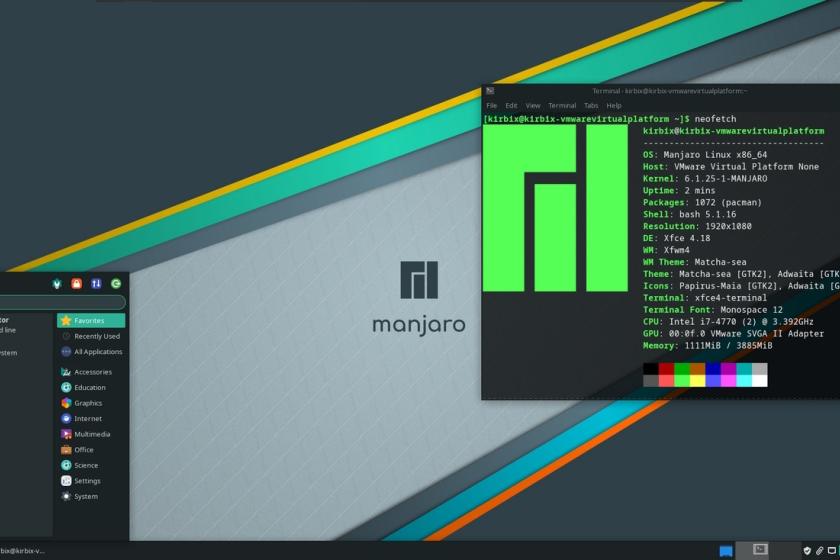Click the 'Kernel: 6.1.25-1-MANJARO' line
The height and width of the screenshot is (560, 840).
pos(705,178)
